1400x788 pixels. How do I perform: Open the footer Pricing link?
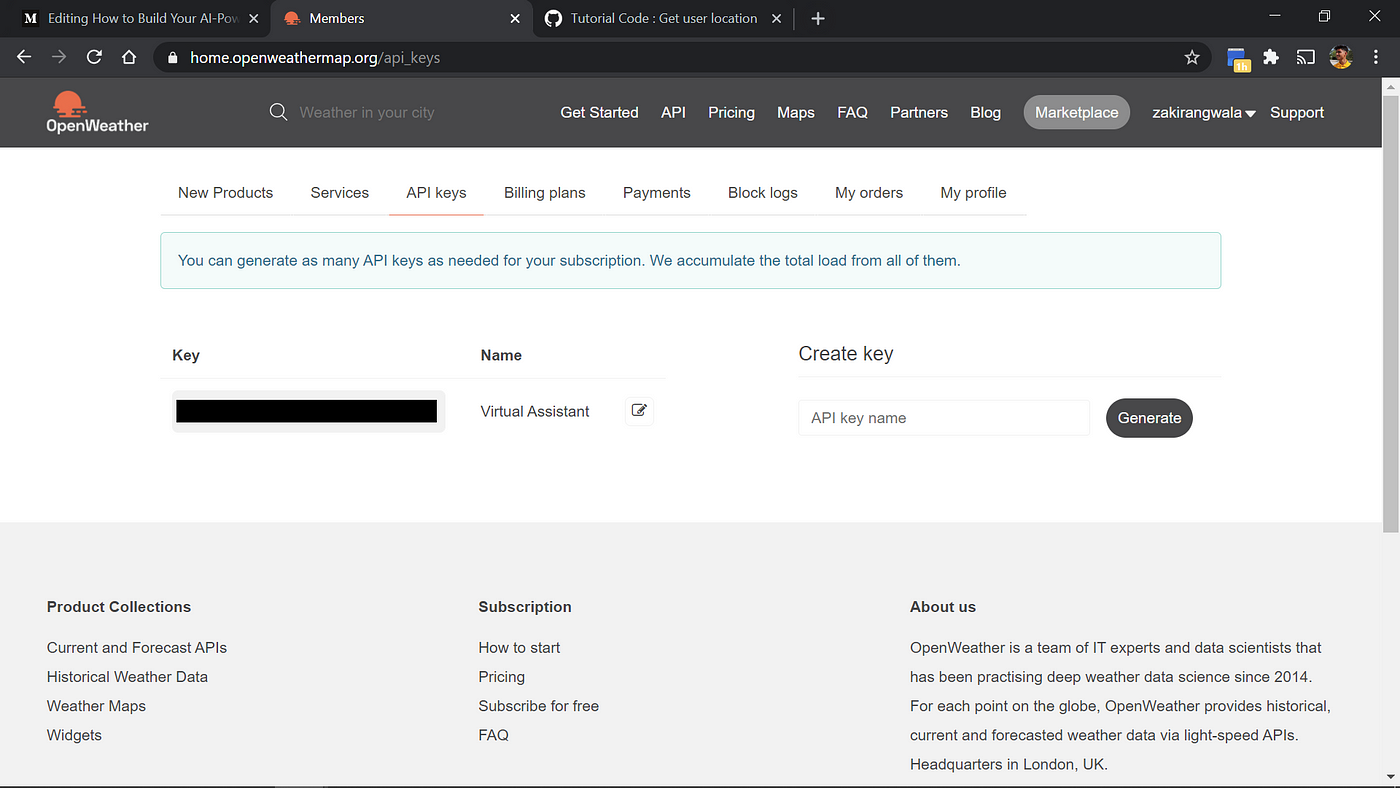(x=501, y=676)
